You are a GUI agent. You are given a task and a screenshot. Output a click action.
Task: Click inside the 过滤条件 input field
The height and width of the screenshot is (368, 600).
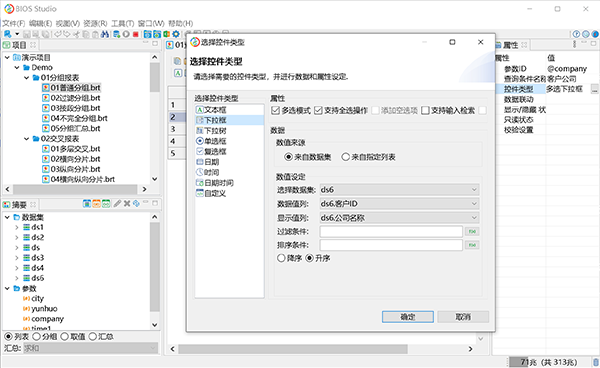391,231
